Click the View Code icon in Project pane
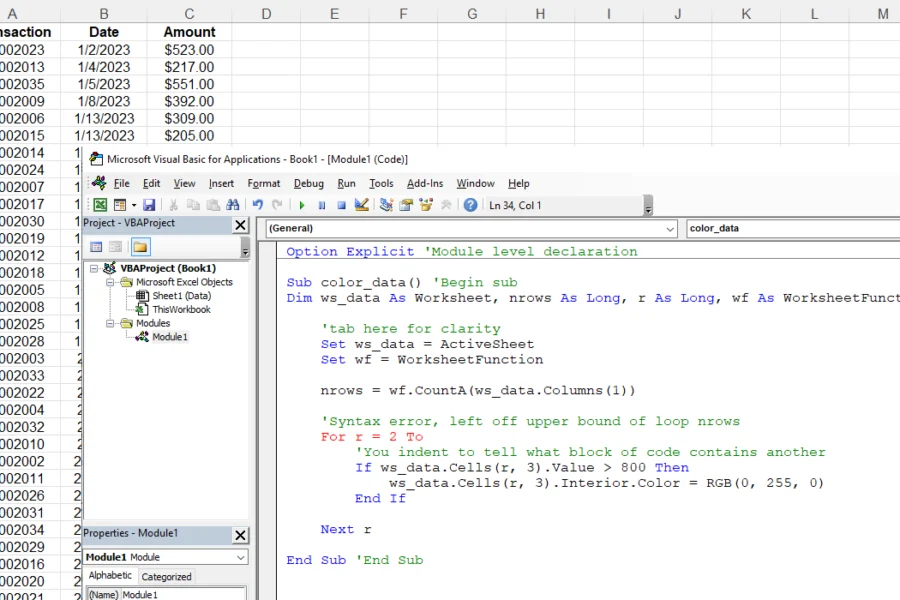This screenshot has height=600, width=900. coord(96,247)
